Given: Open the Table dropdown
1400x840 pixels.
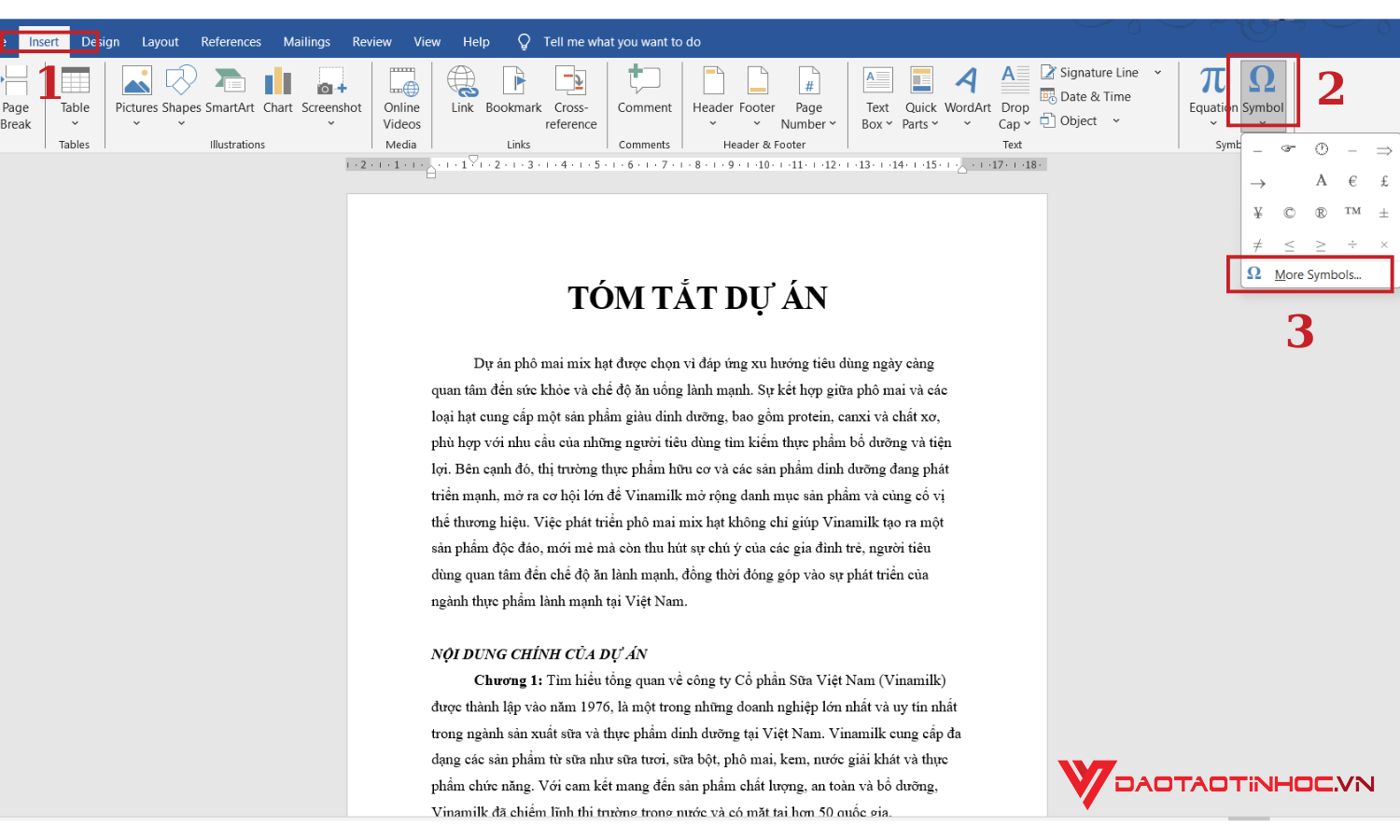Looking at the screenshot, I should pos(75,97).
